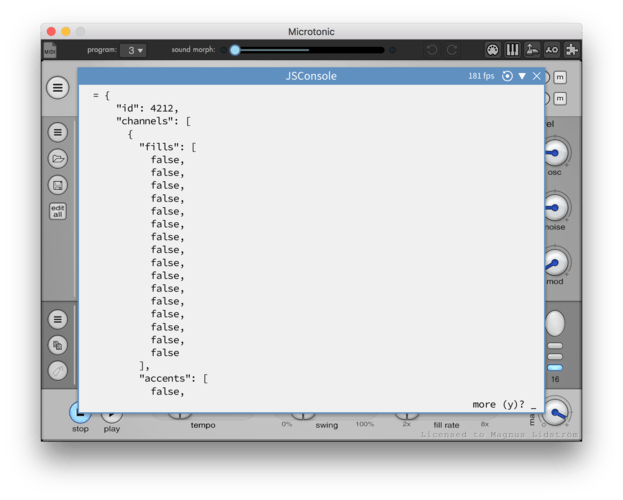Click the open folder icon

tap(58, 159)
